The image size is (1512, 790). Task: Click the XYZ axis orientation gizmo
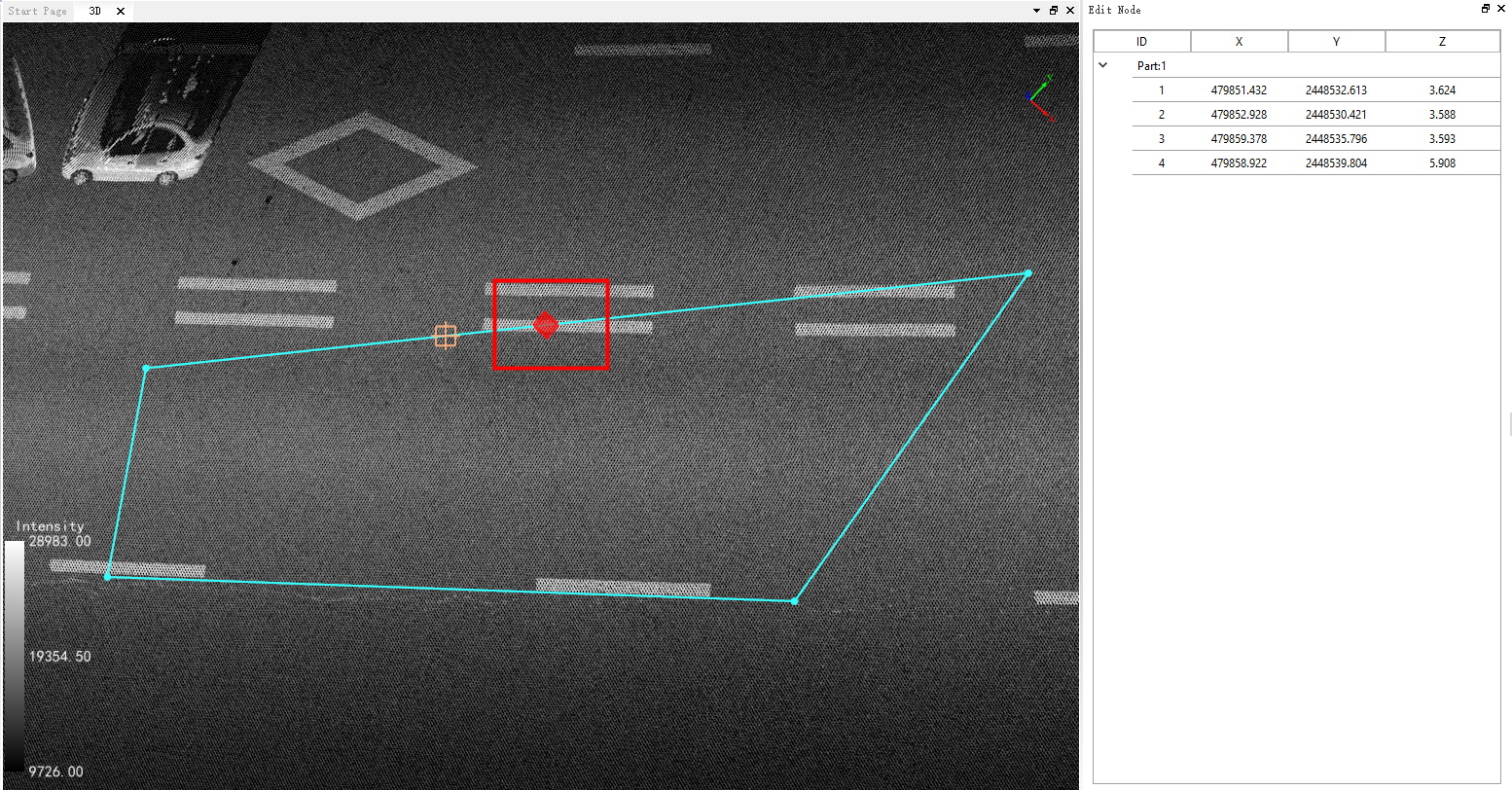tap(1040, 96)
